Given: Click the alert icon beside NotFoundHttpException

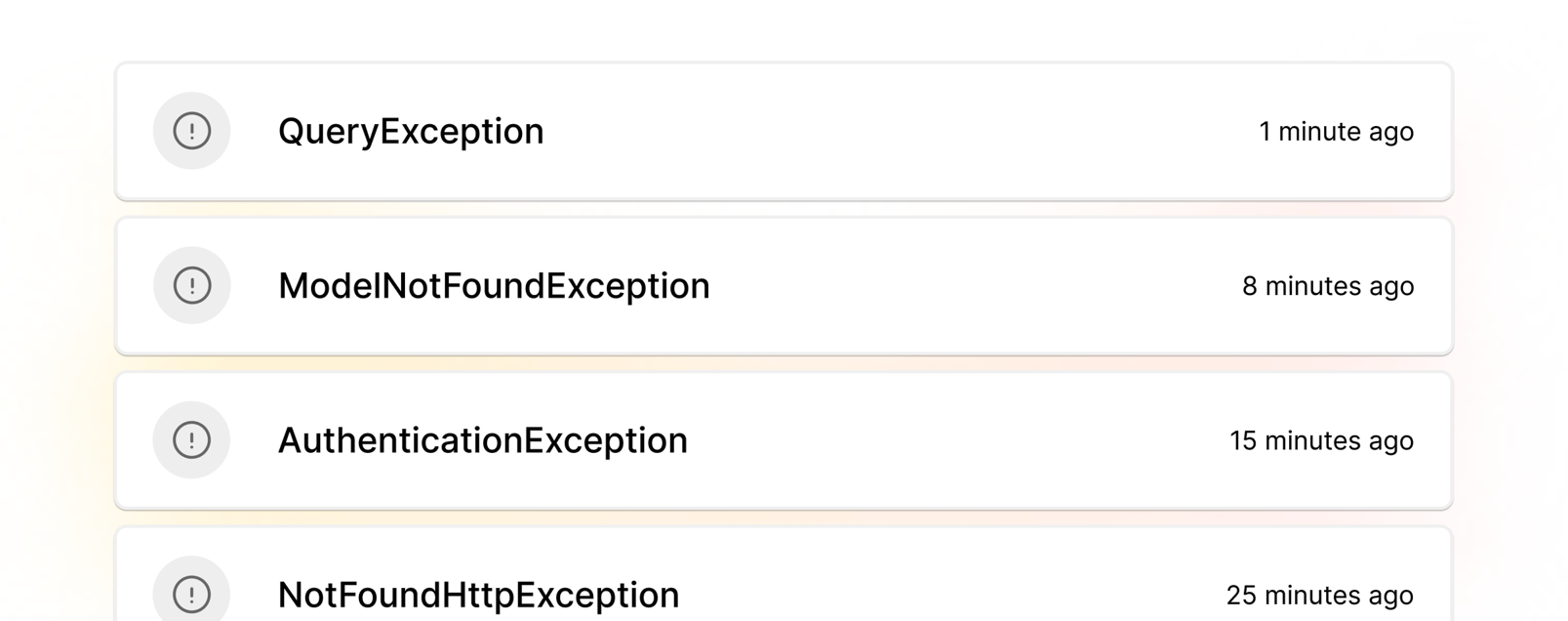Looking at the screenshot, I should pyautogui.click(x=191, y=593).
